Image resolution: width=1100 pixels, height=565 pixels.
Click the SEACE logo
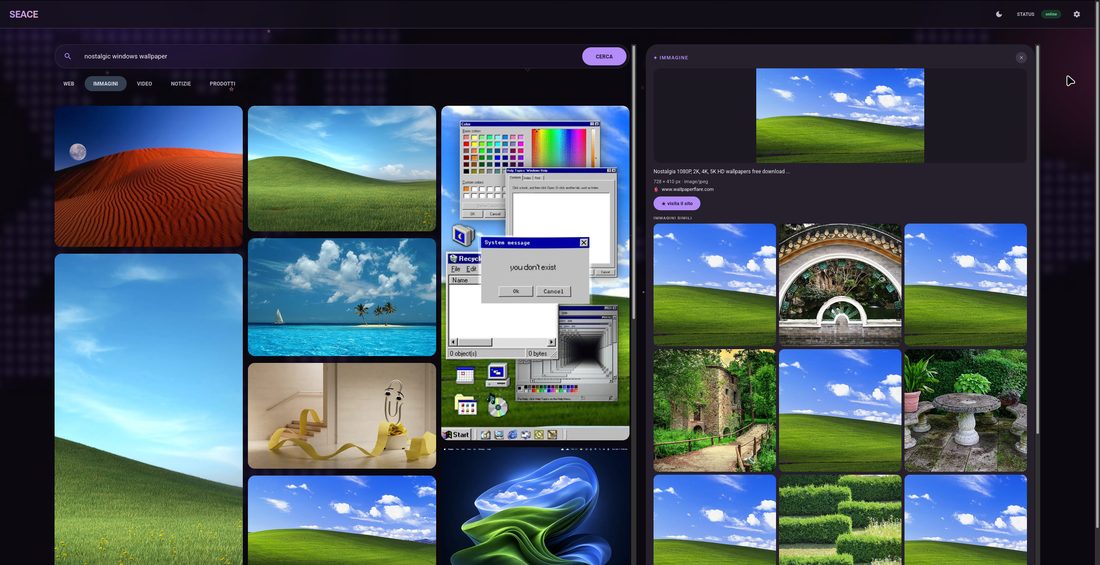point(24,14)
